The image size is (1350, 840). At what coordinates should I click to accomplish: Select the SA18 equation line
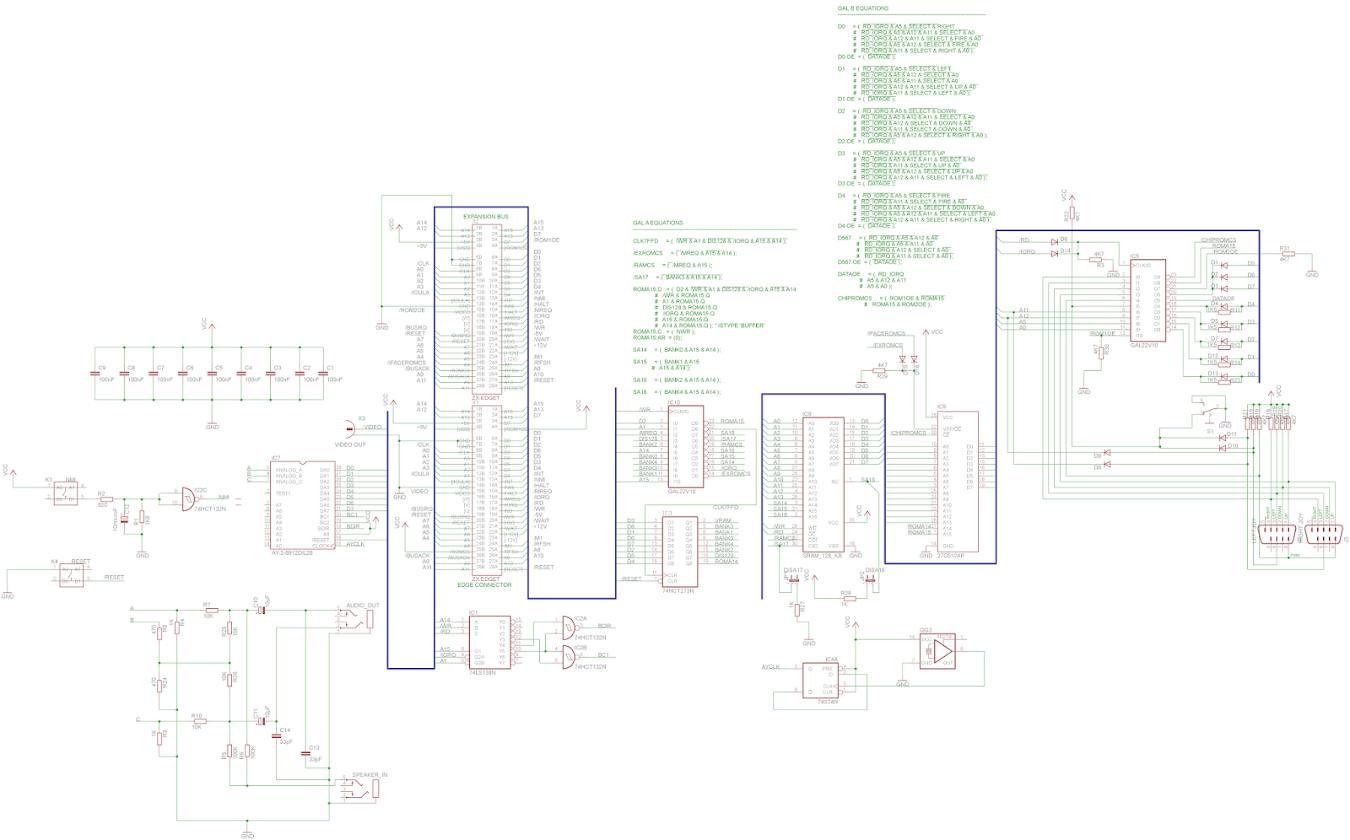677,392
